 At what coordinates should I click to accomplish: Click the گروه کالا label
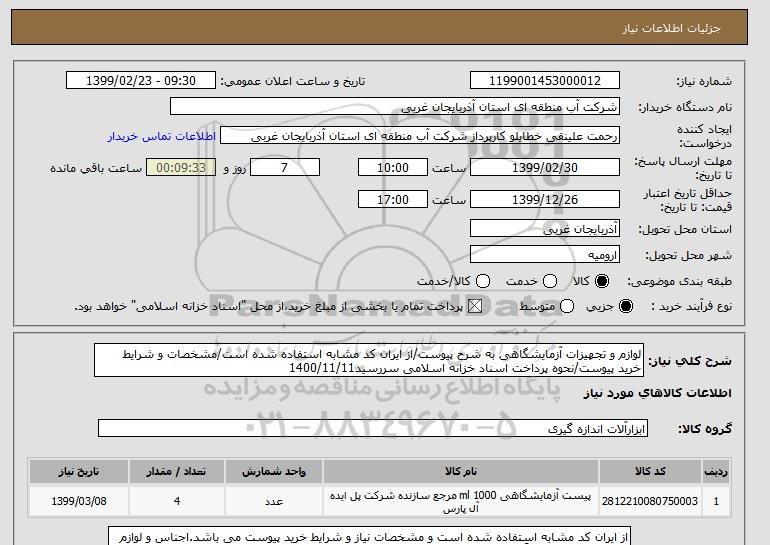705,429
